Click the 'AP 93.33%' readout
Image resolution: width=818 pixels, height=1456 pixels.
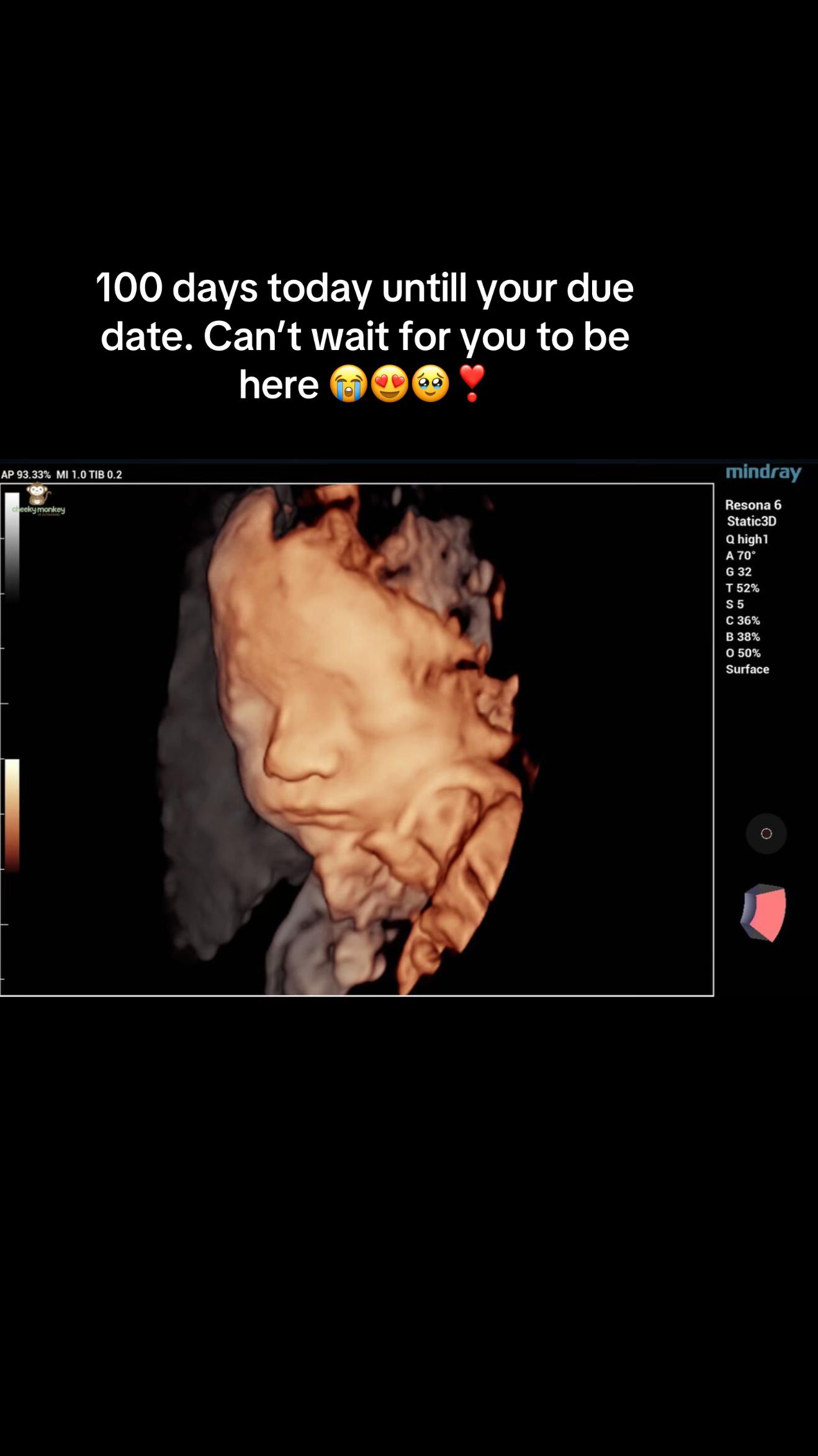pyautogui.click(x=26, y=475)
